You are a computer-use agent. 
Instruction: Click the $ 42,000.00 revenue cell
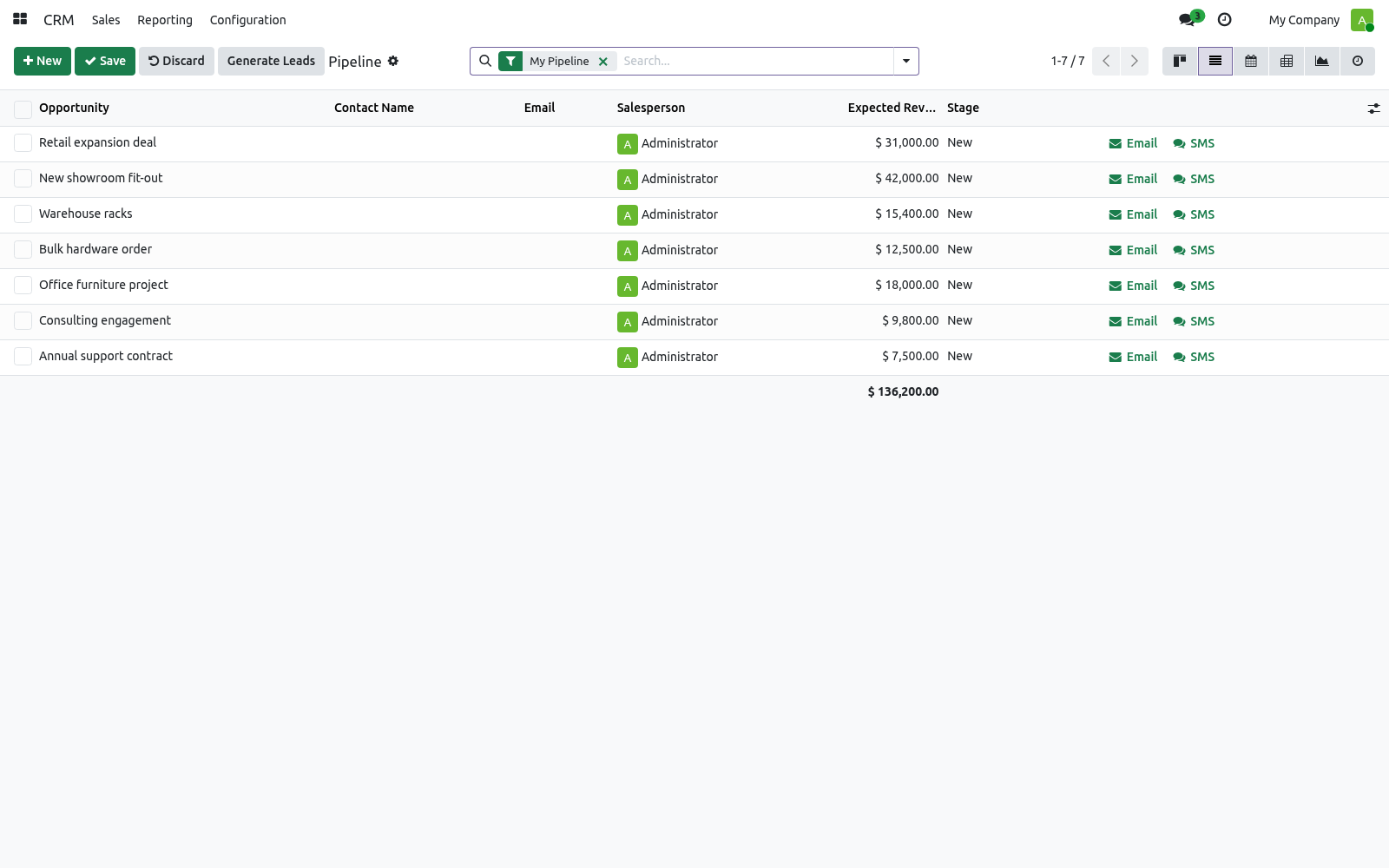906,178
